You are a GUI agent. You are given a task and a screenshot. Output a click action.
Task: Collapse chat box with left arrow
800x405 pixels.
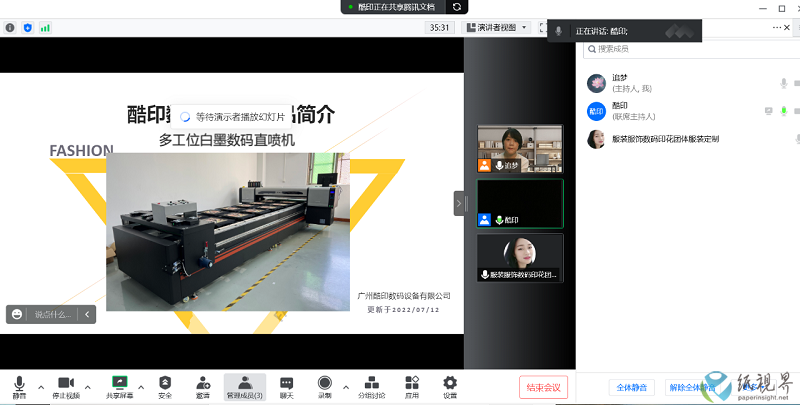[87, 314]
